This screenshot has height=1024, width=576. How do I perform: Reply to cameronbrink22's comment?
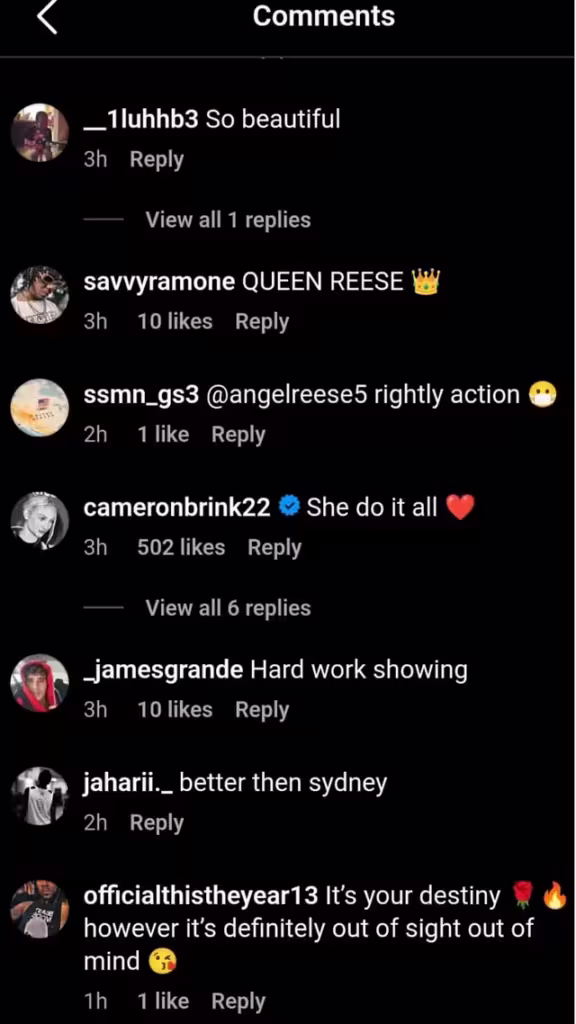point(274,548)
